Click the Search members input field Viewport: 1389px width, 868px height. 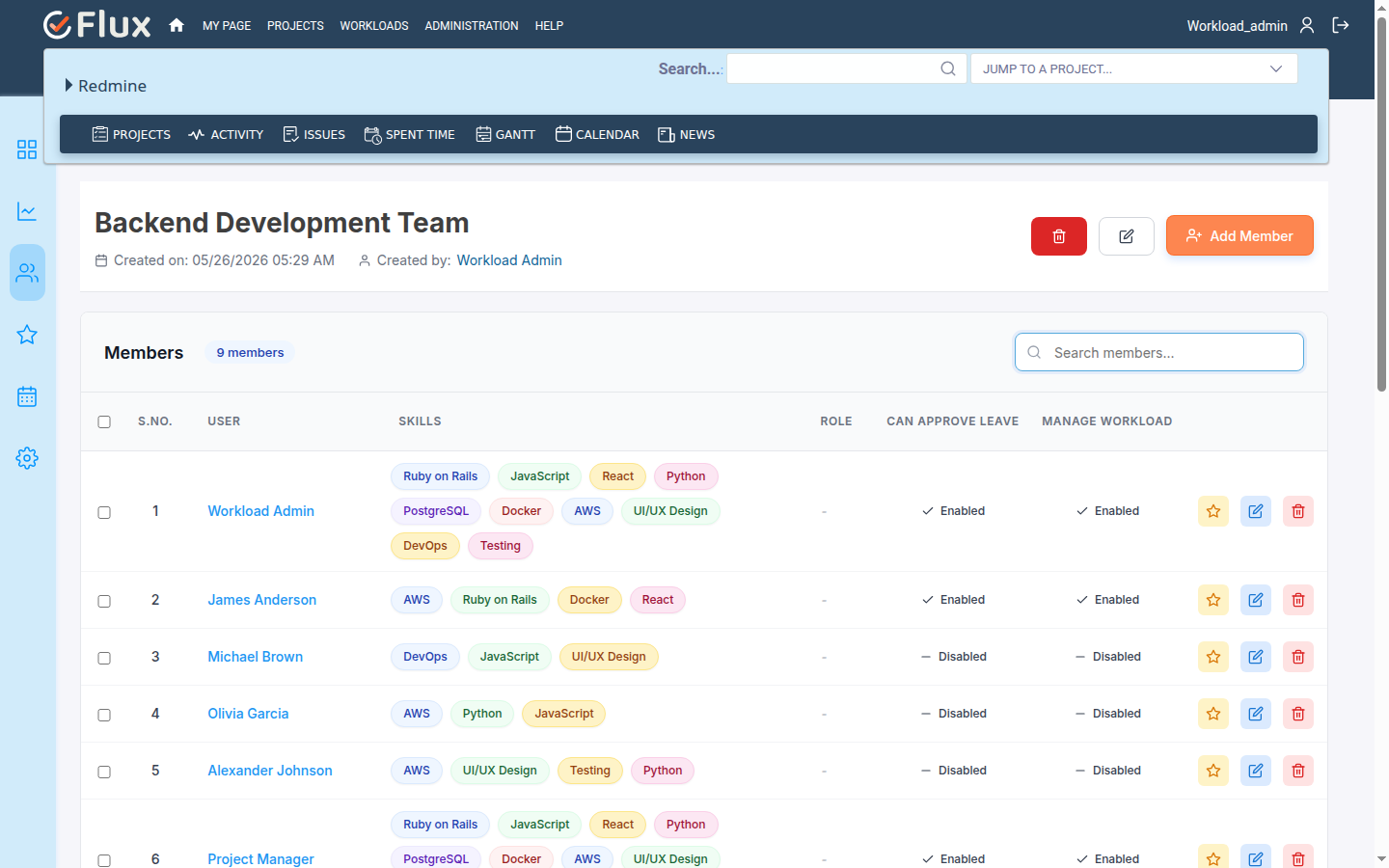click(x=1159, y=352)
